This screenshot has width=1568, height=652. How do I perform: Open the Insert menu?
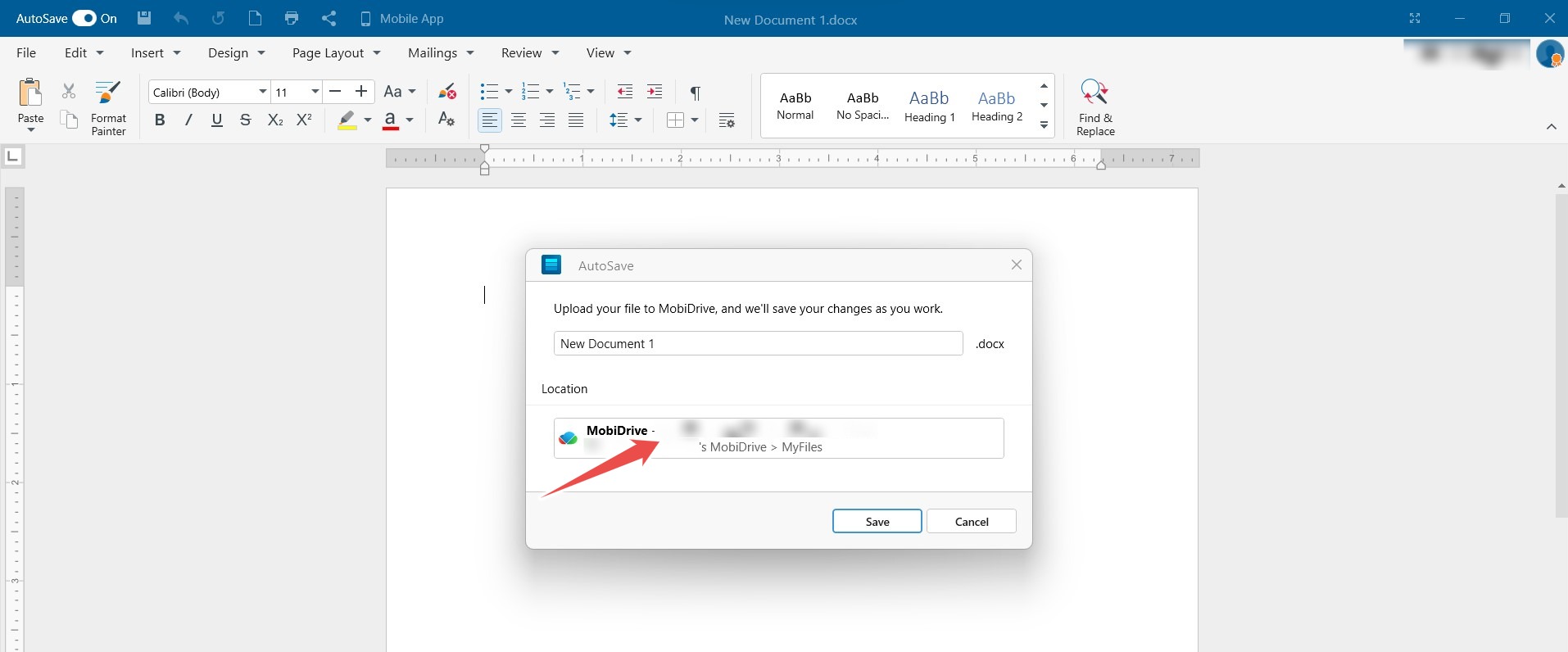click(x=156, y=52)
